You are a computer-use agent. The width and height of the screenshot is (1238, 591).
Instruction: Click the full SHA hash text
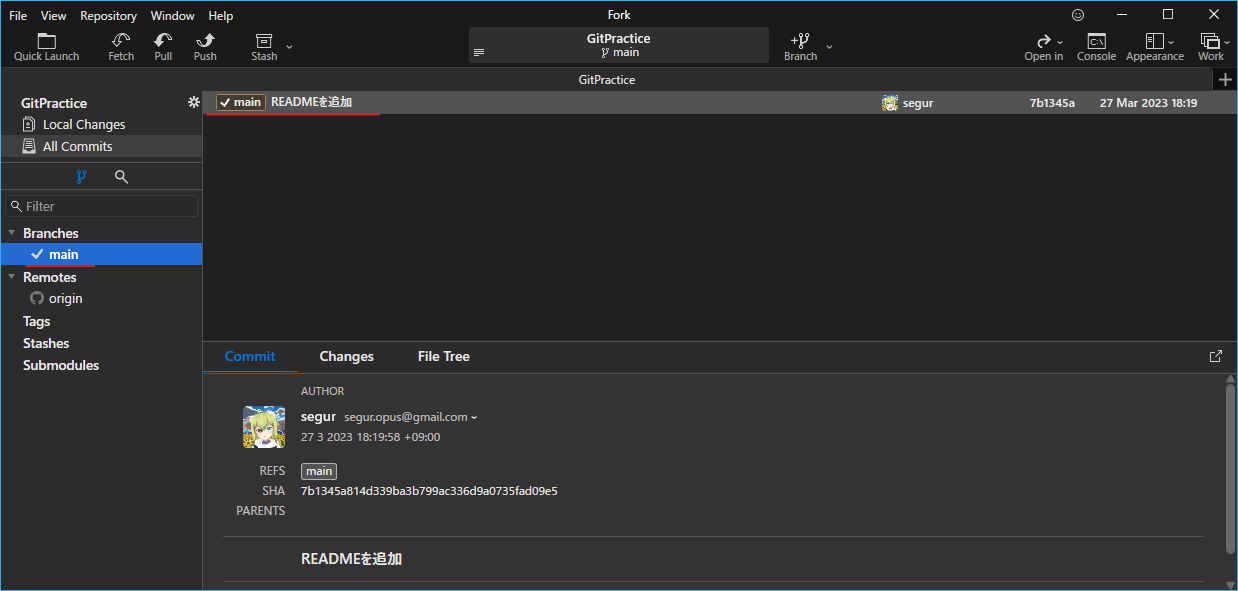click(x=429, y=491)
